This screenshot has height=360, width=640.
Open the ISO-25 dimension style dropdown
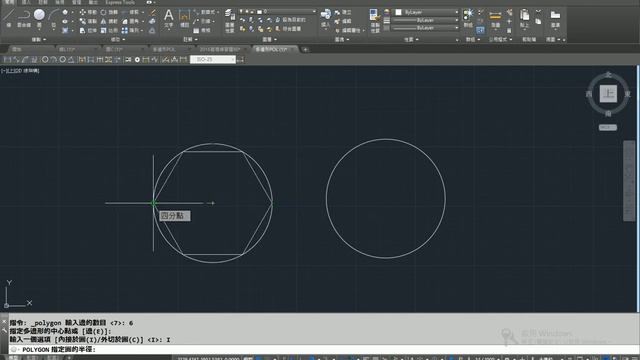[x=233, y=60]
